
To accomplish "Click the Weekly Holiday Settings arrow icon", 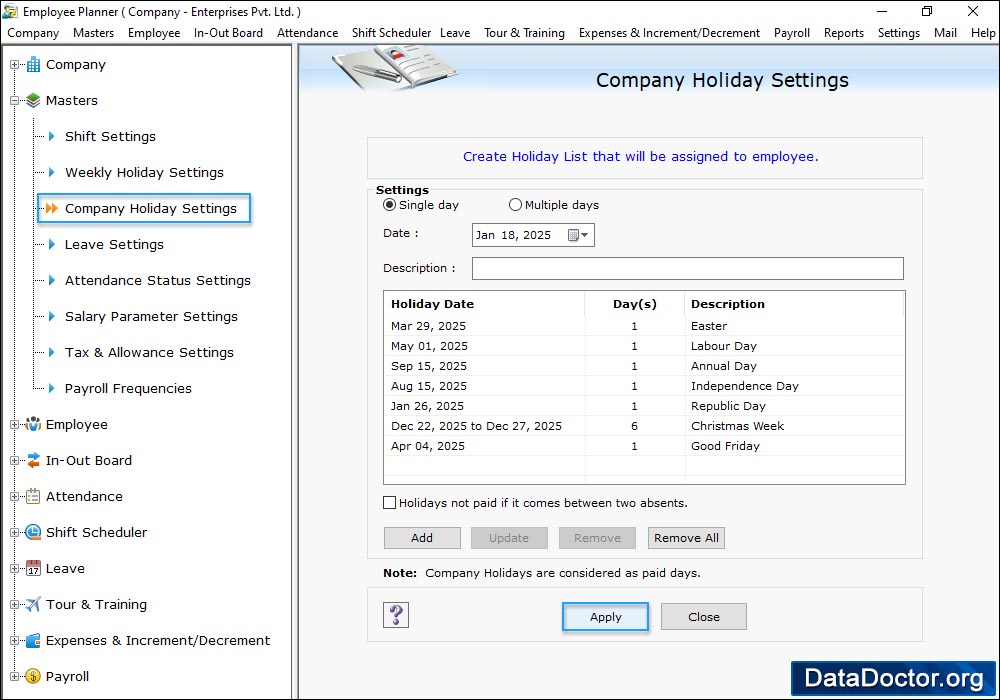I will tap(52, 172).
